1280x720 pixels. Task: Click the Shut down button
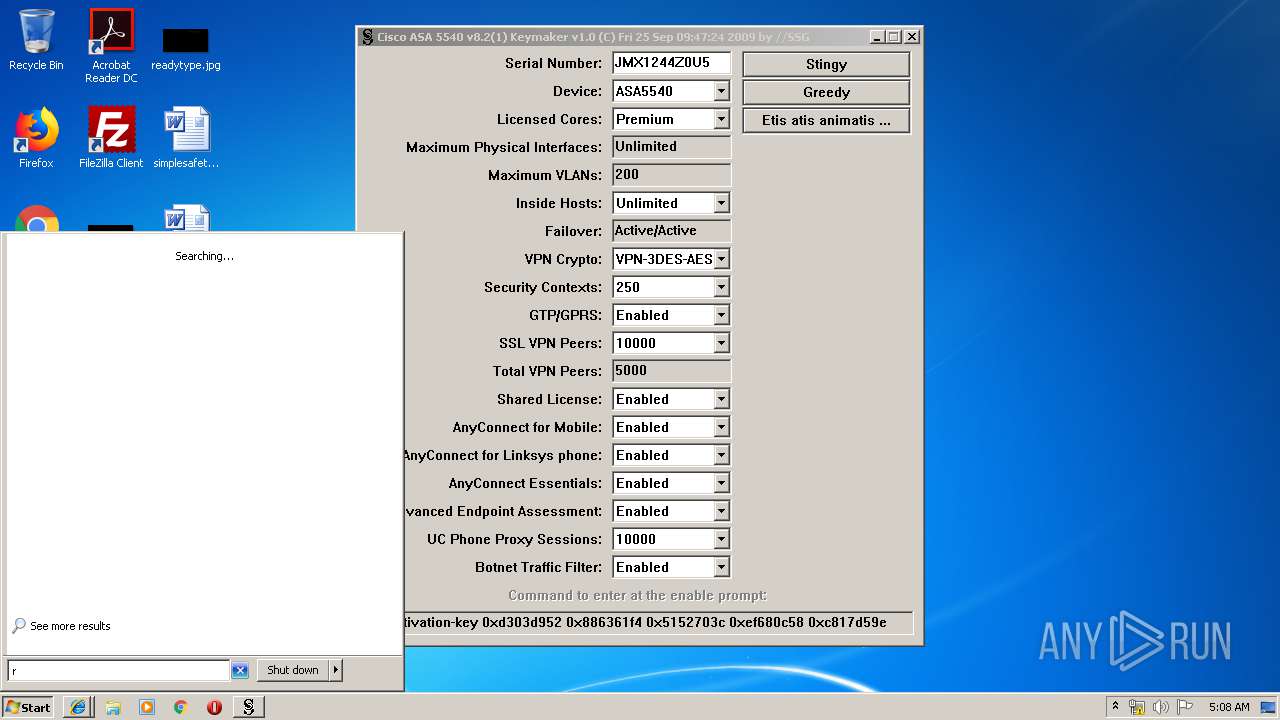pos(293,670)
